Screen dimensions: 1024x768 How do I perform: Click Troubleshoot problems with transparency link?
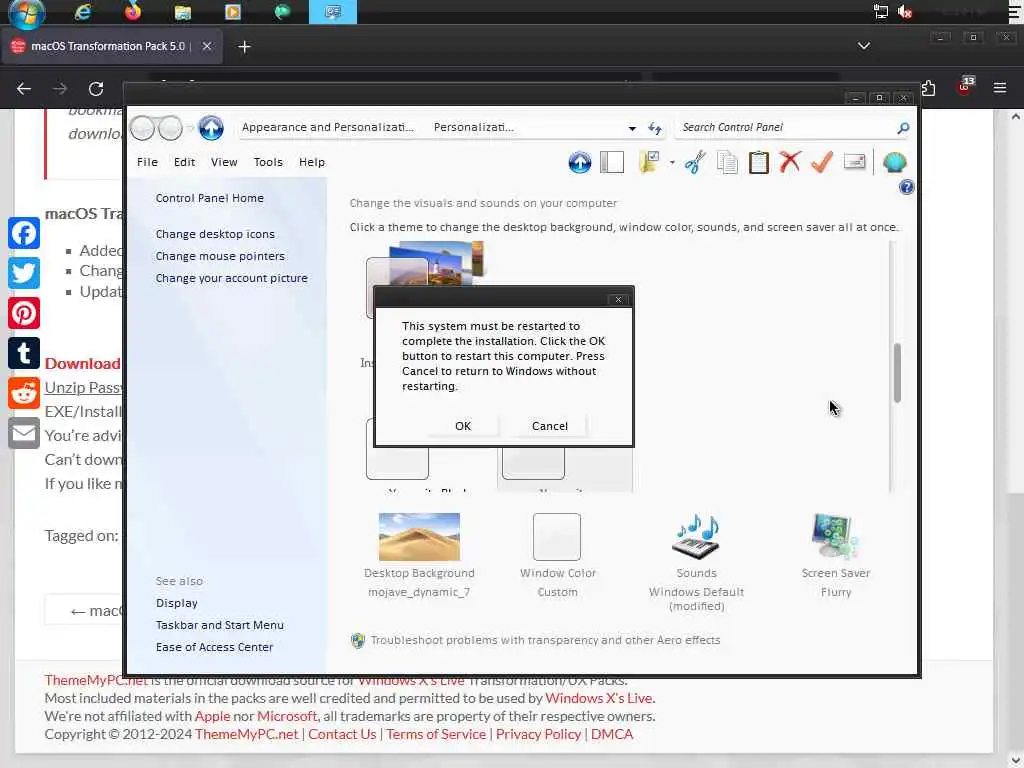(545, 640)
